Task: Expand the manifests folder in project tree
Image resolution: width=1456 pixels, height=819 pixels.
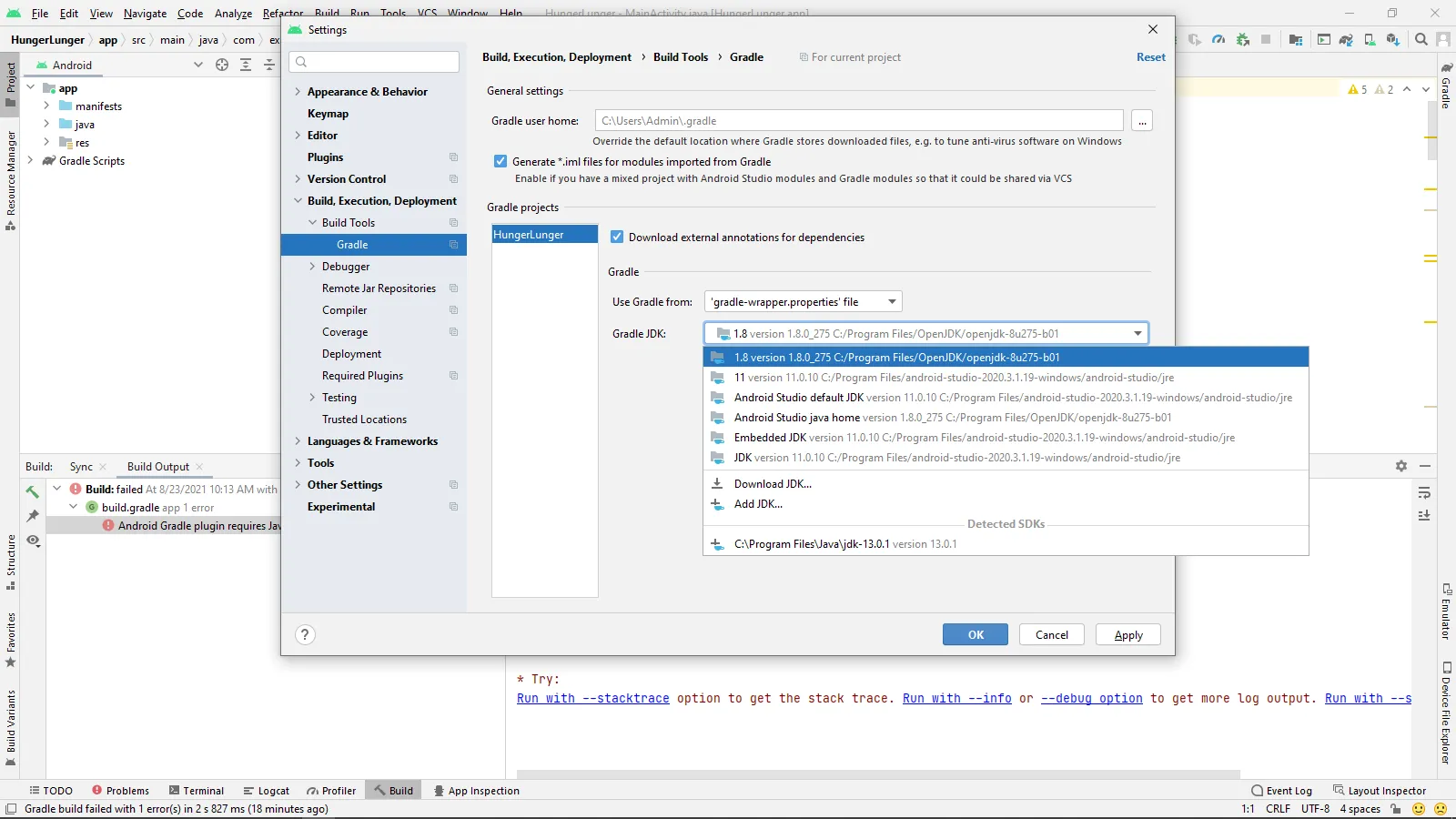Action: (x=46, y=106)
